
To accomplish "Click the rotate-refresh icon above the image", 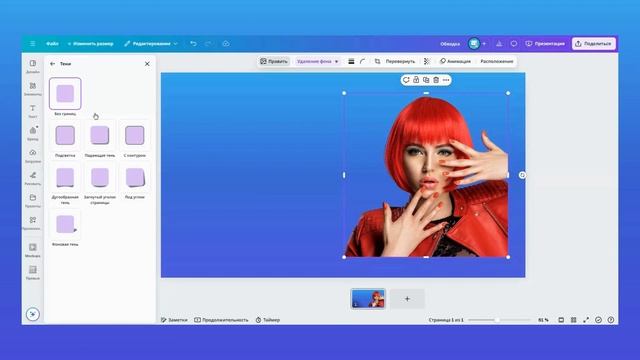I will pyautogui.click(x=406, y=80).
